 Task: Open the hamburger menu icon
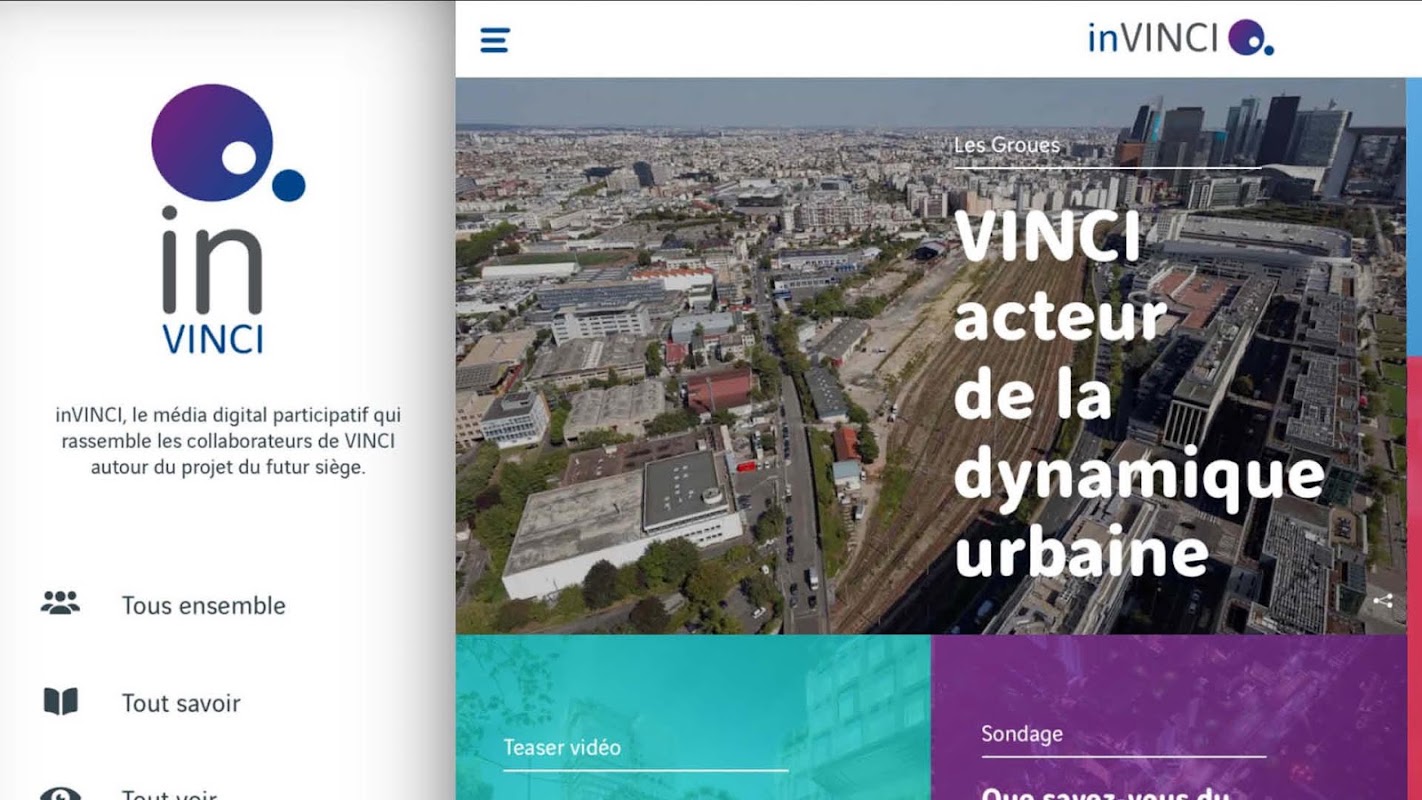point(495,40)
